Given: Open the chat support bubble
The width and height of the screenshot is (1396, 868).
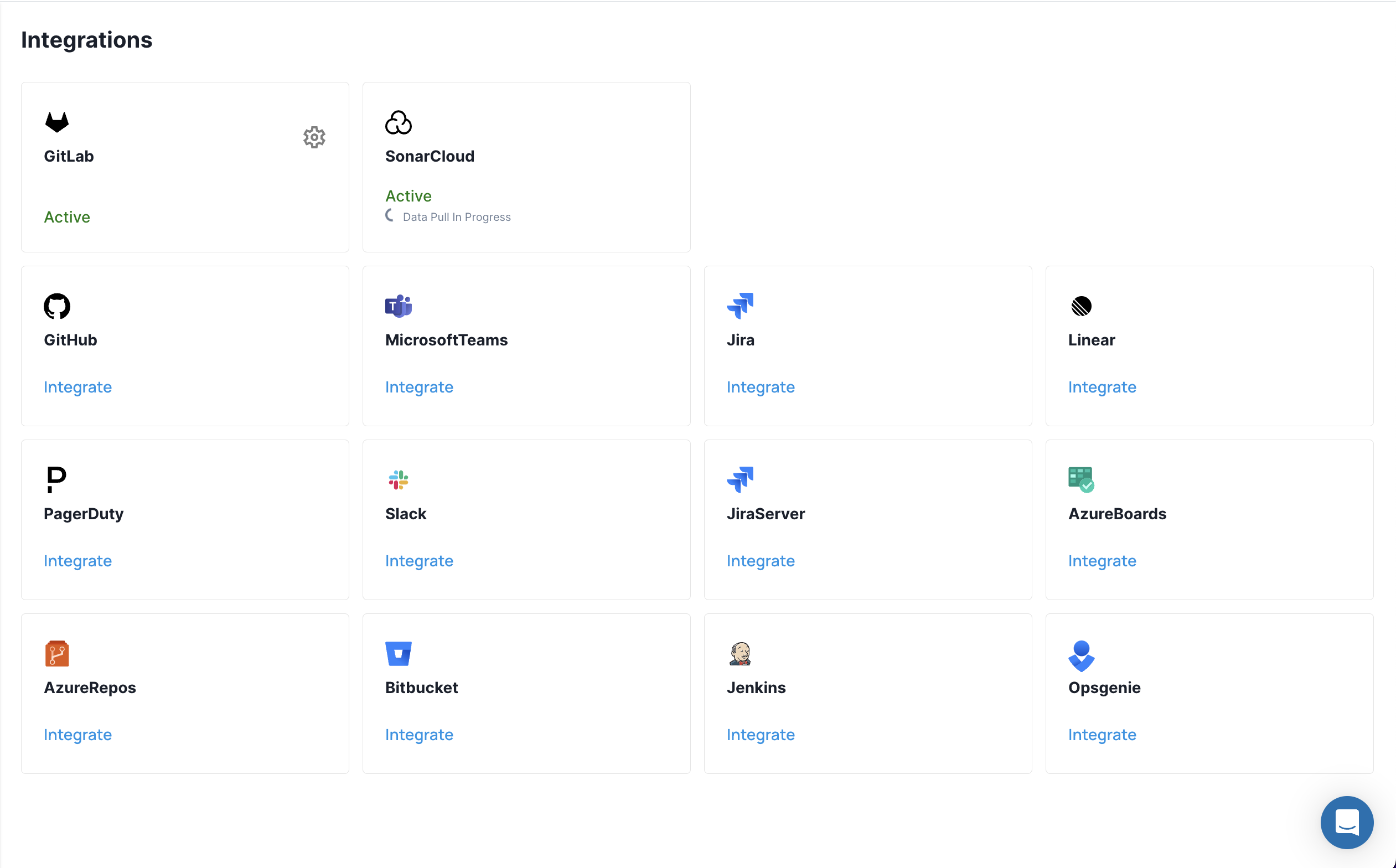Looking at the screenshot, I should (x=1347, y=822).
